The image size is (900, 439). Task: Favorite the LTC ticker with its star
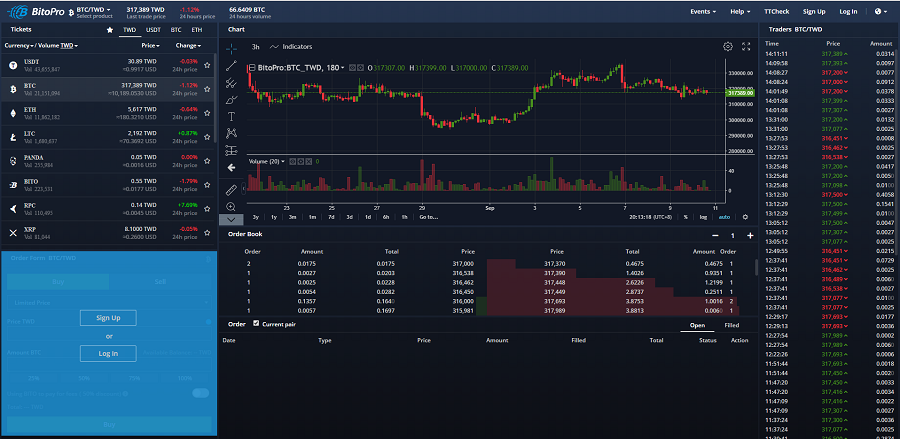207,138
